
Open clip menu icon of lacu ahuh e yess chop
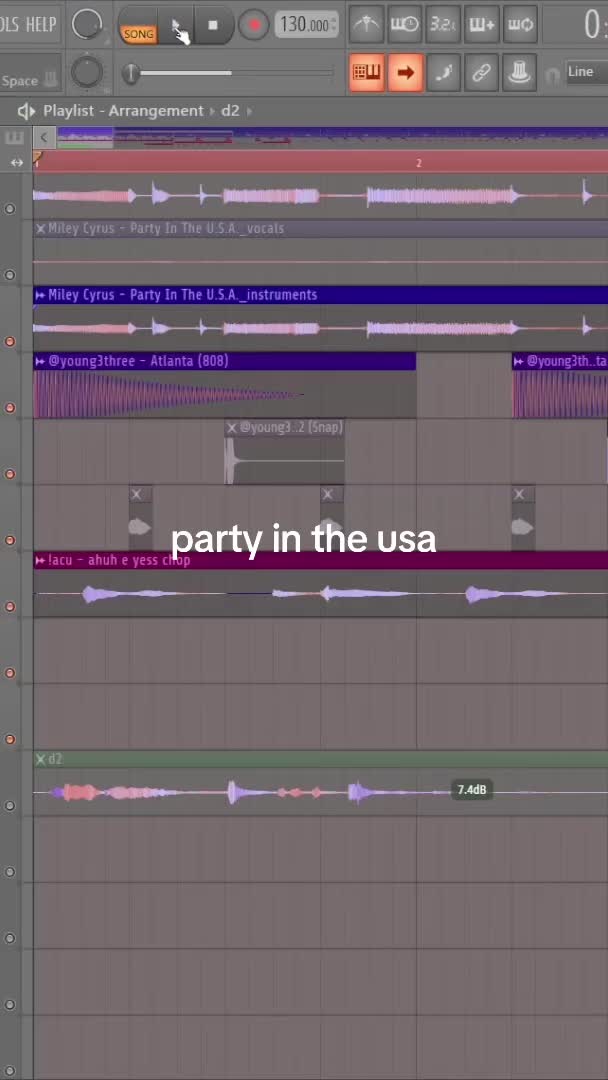click(x=40, y=561)
